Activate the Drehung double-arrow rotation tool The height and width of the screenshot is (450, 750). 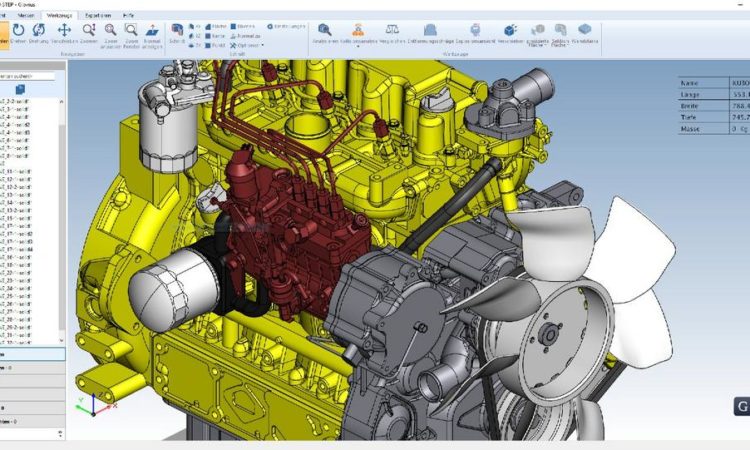click(x=39, y=34)
